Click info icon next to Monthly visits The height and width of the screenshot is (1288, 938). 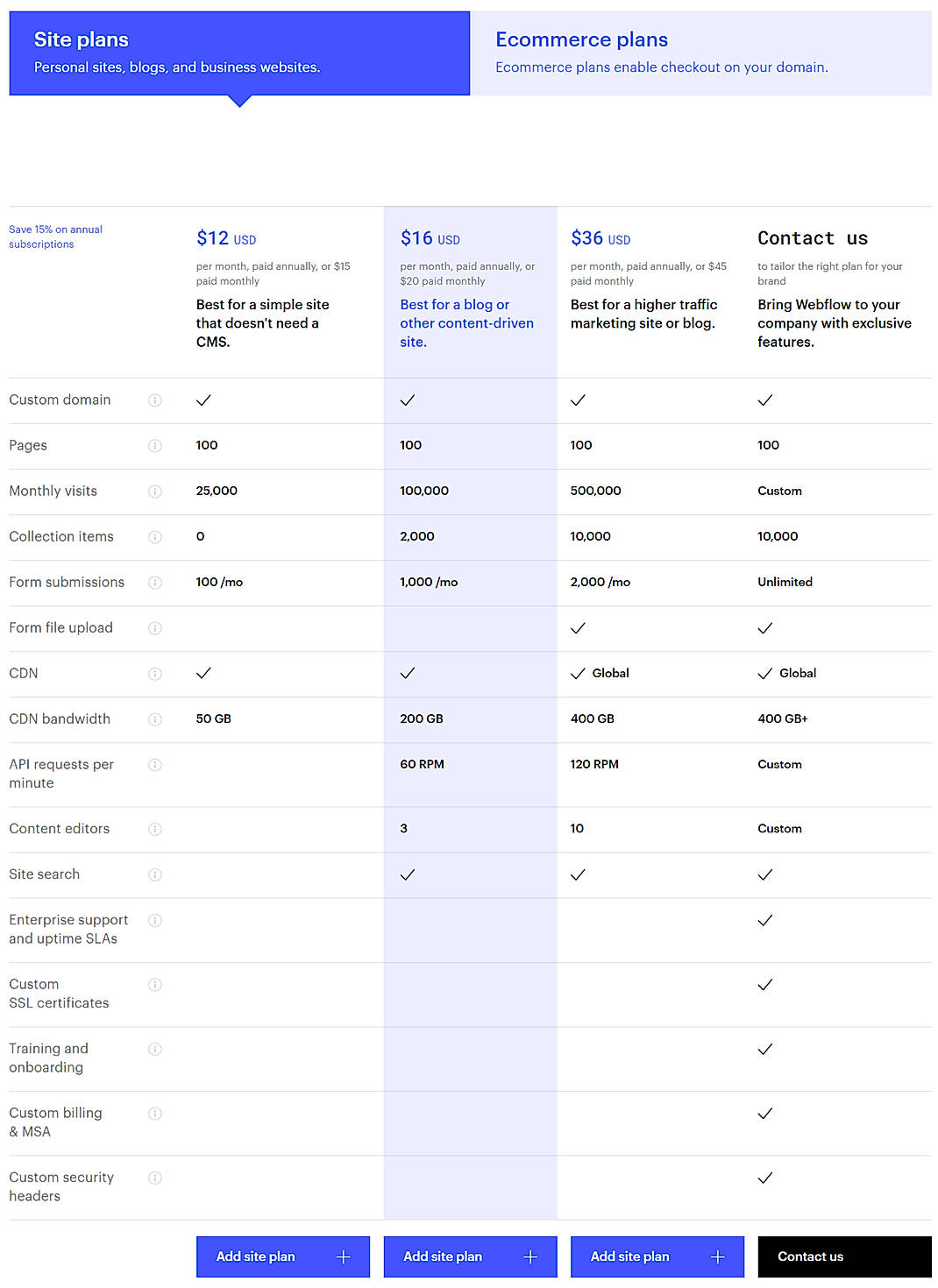pos(155,492)
